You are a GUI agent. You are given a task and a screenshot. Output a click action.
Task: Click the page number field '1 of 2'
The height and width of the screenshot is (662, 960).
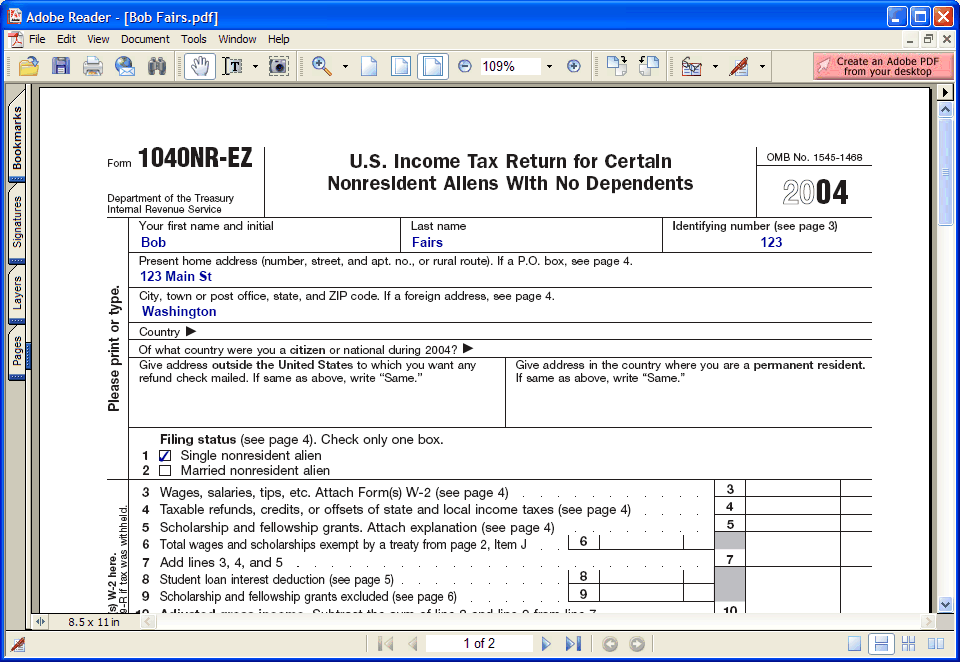[x=479, y=644]
